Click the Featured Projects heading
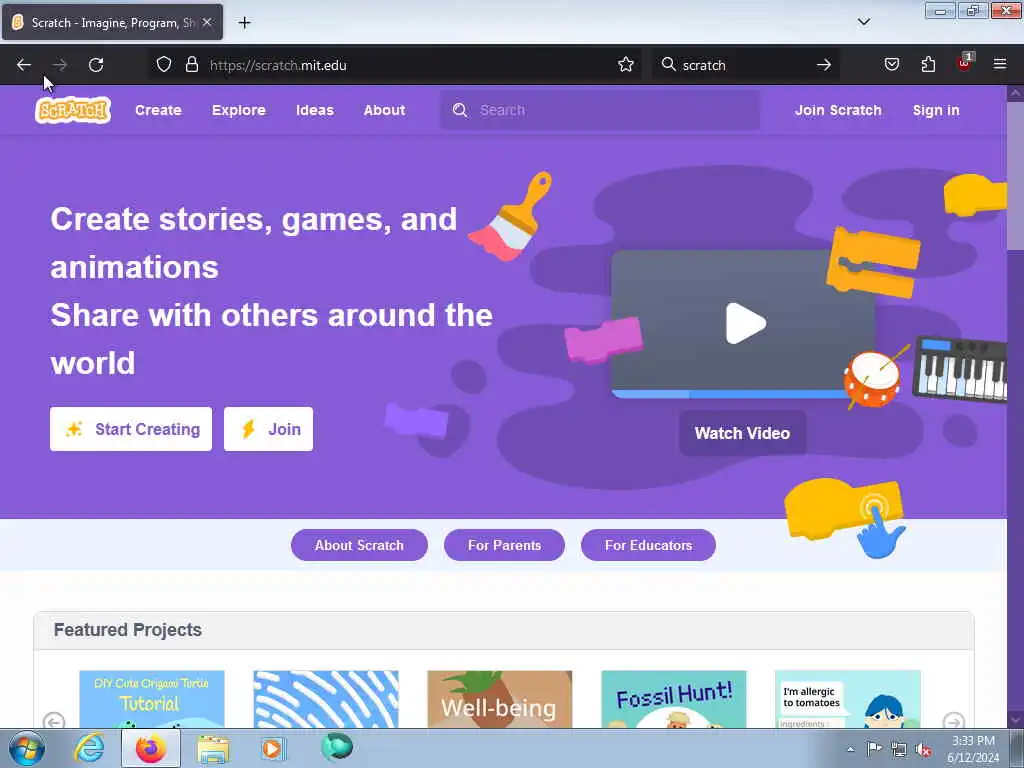Viewport: 1024px width, 768px height. pyautogui.click(x=127, y=630)
